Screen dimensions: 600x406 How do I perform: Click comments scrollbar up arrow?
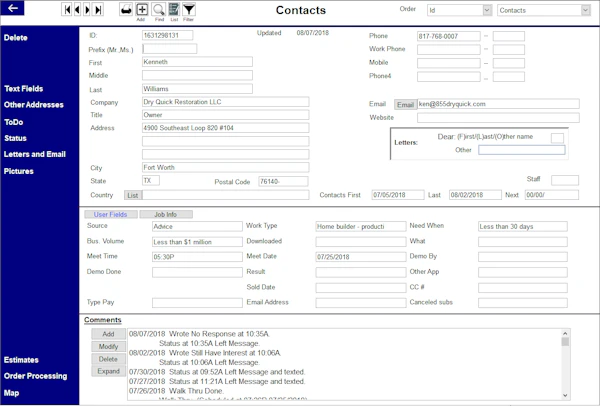pos(565,333)
